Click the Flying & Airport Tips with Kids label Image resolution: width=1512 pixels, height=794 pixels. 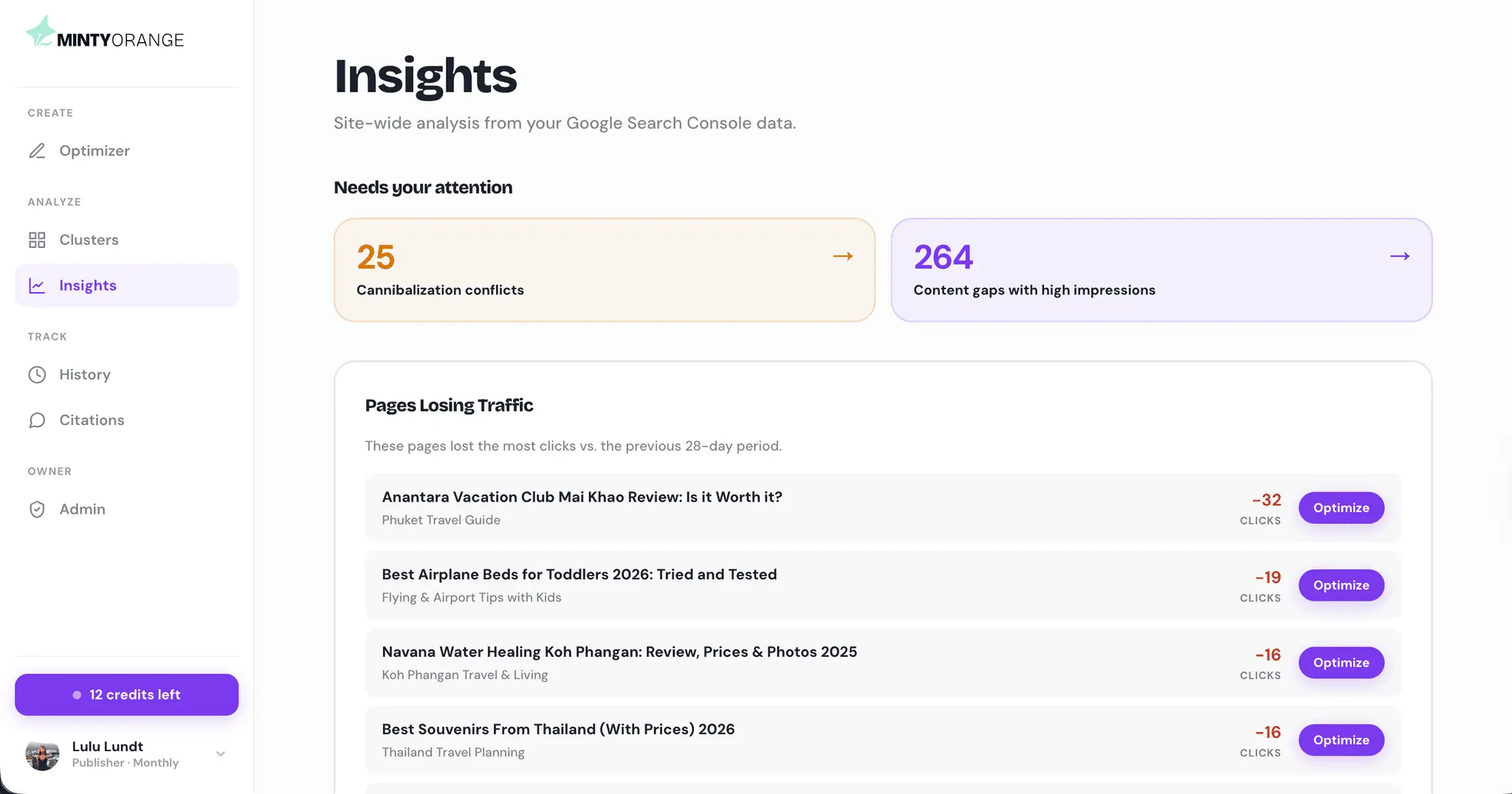(471, 598)
